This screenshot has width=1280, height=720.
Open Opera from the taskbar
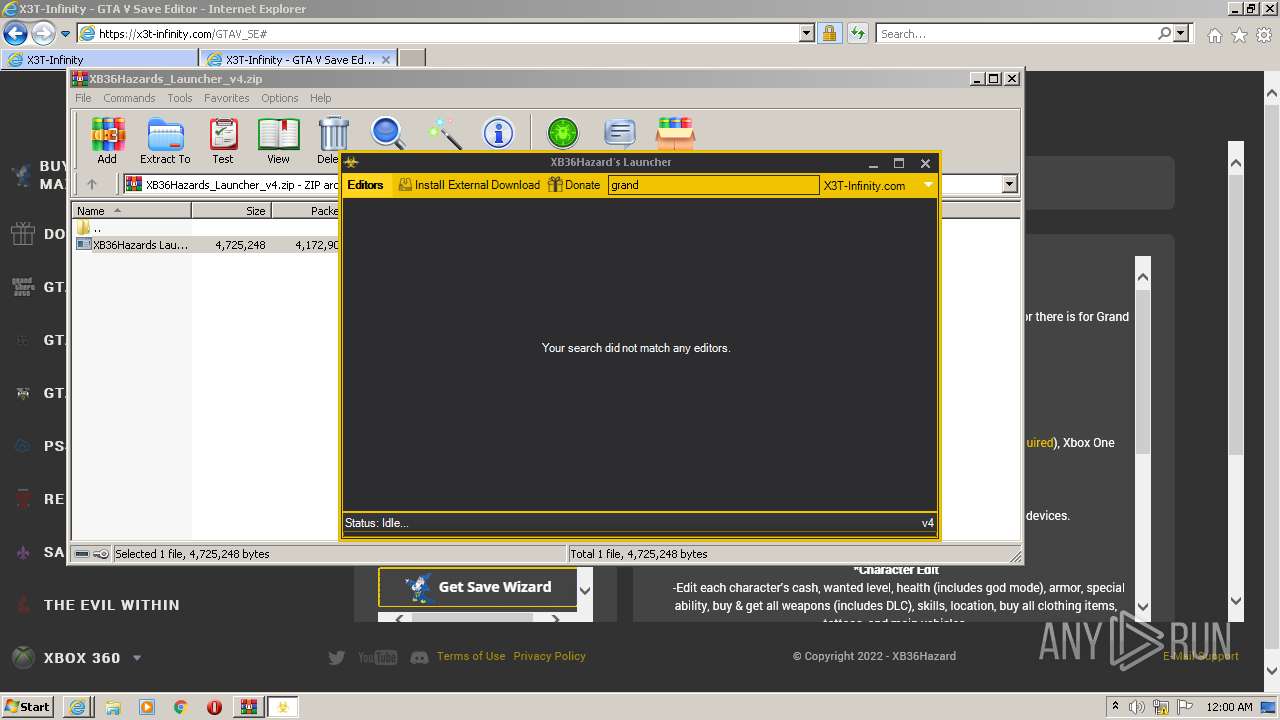coord(214,707)
